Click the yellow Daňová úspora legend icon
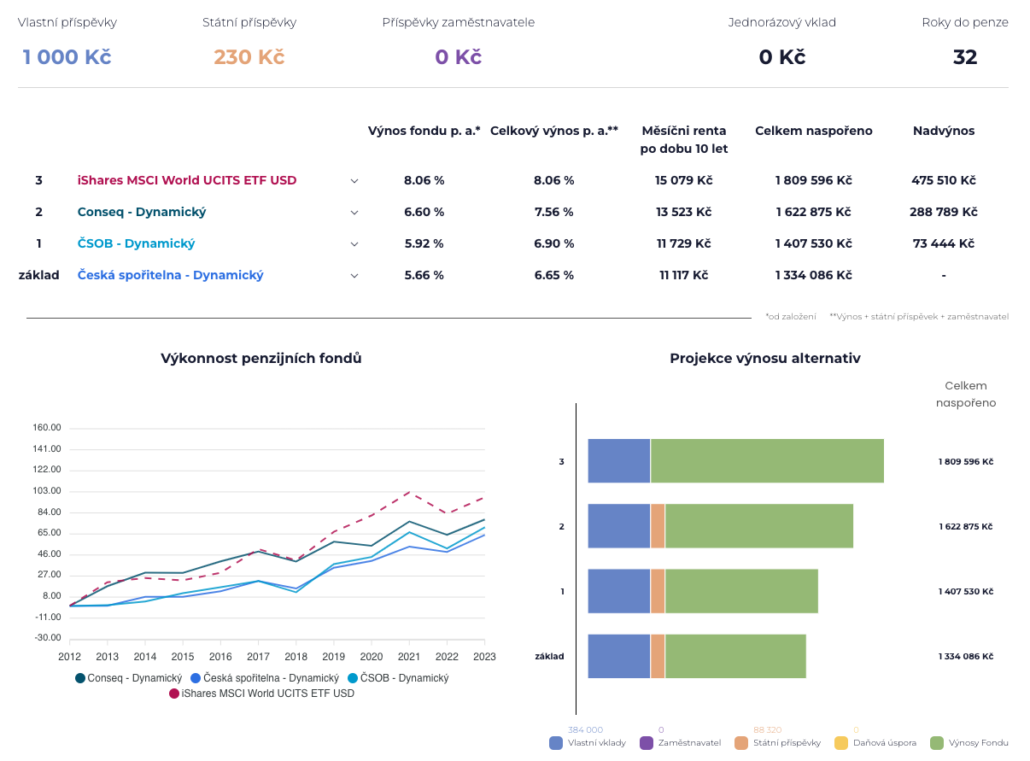 841,743
